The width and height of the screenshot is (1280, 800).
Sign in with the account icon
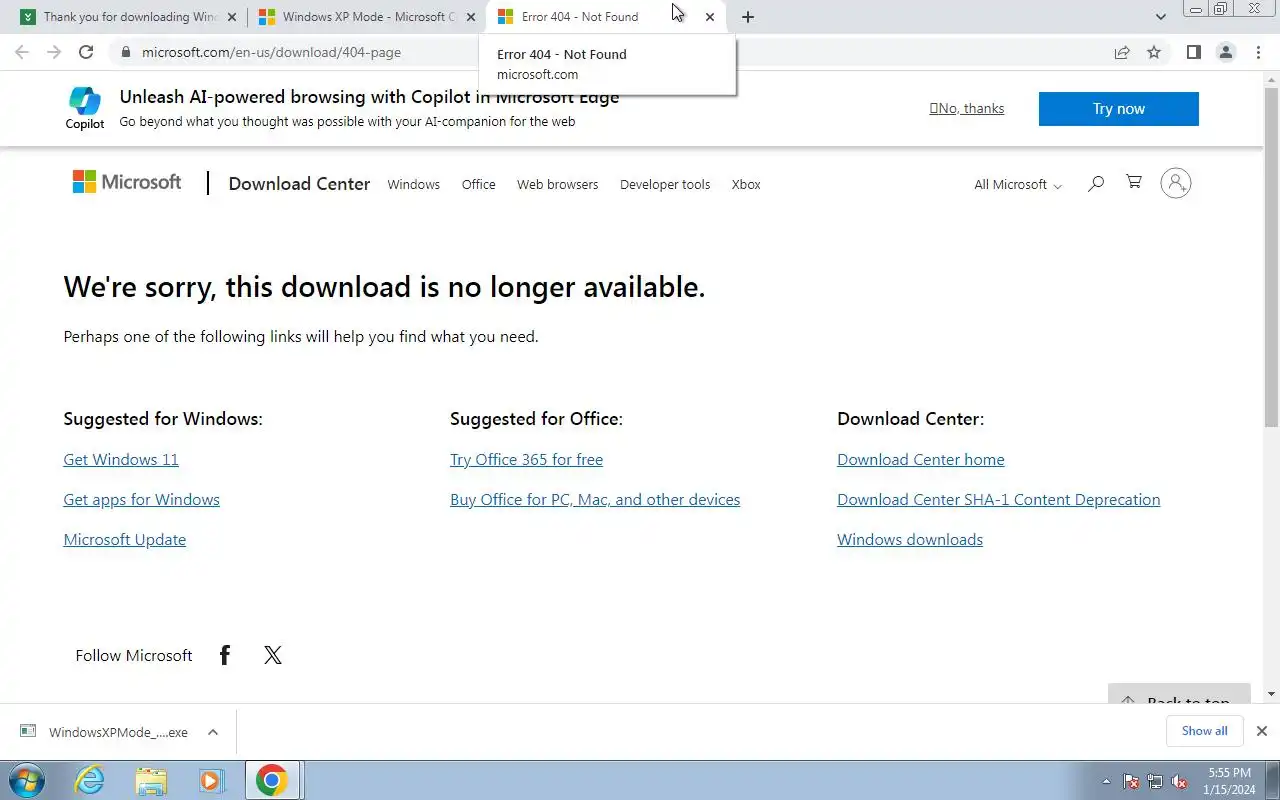pyautogui.click(x=1176, y=183)
